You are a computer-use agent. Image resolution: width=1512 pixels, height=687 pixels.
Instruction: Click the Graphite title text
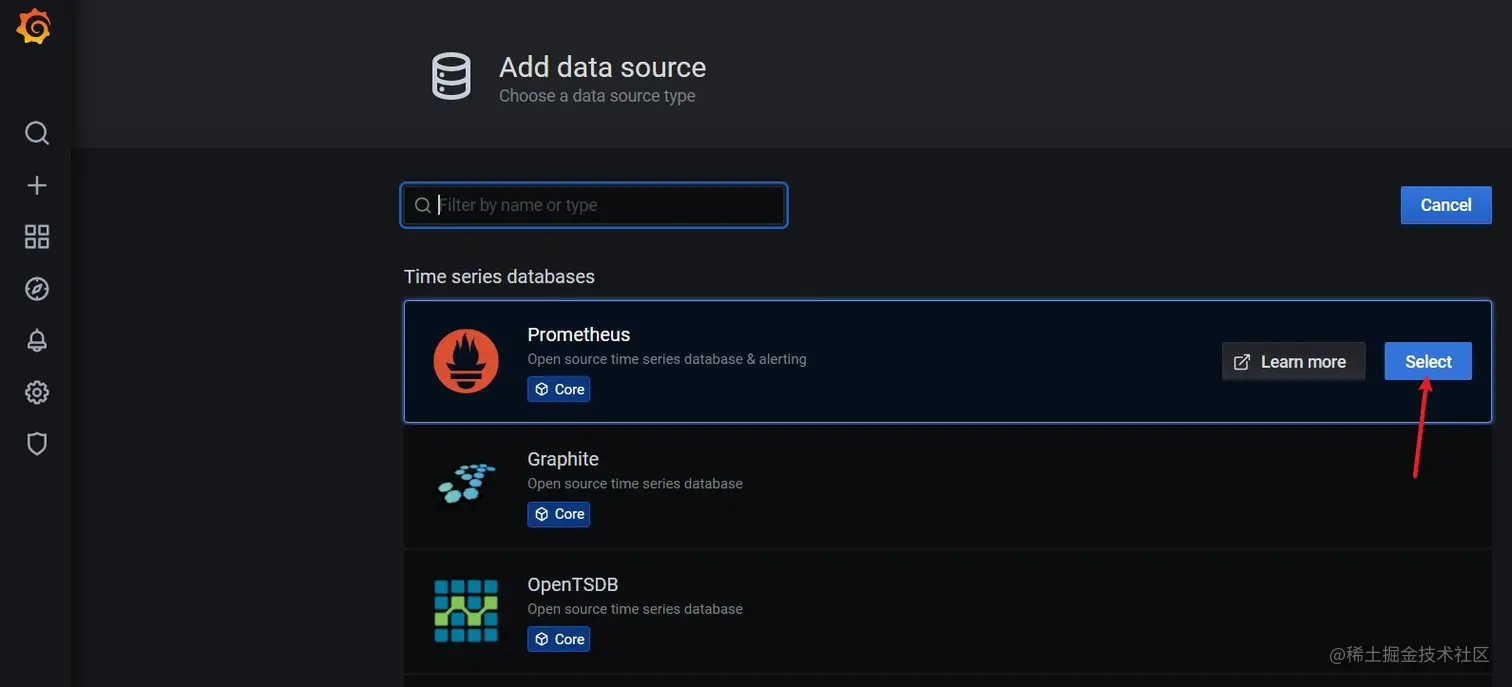[x=563, y=459]
